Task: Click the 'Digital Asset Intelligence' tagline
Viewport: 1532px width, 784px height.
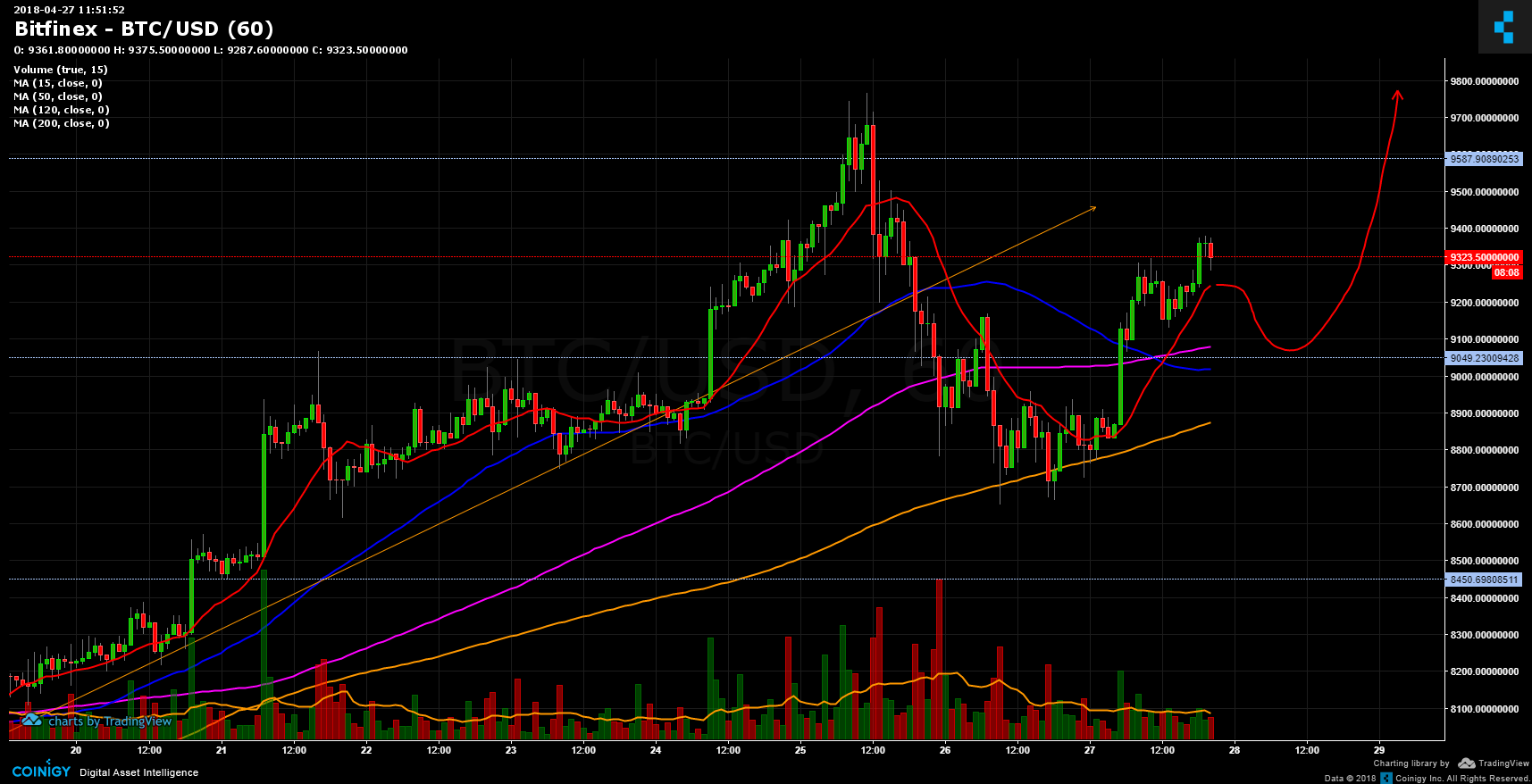Action: [139, 772]
